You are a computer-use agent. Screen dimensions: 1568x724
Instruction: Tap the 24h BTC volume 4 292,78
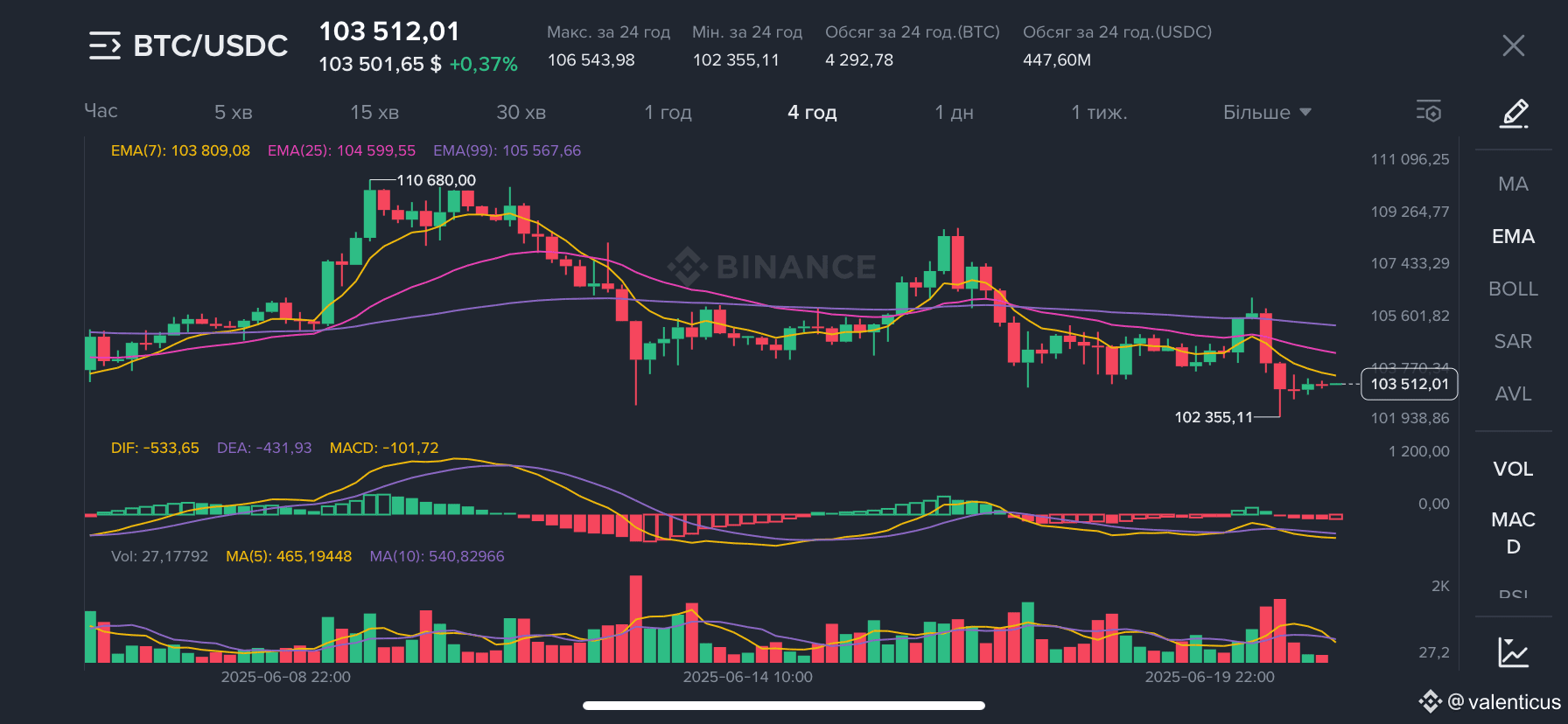pos(859,60)
